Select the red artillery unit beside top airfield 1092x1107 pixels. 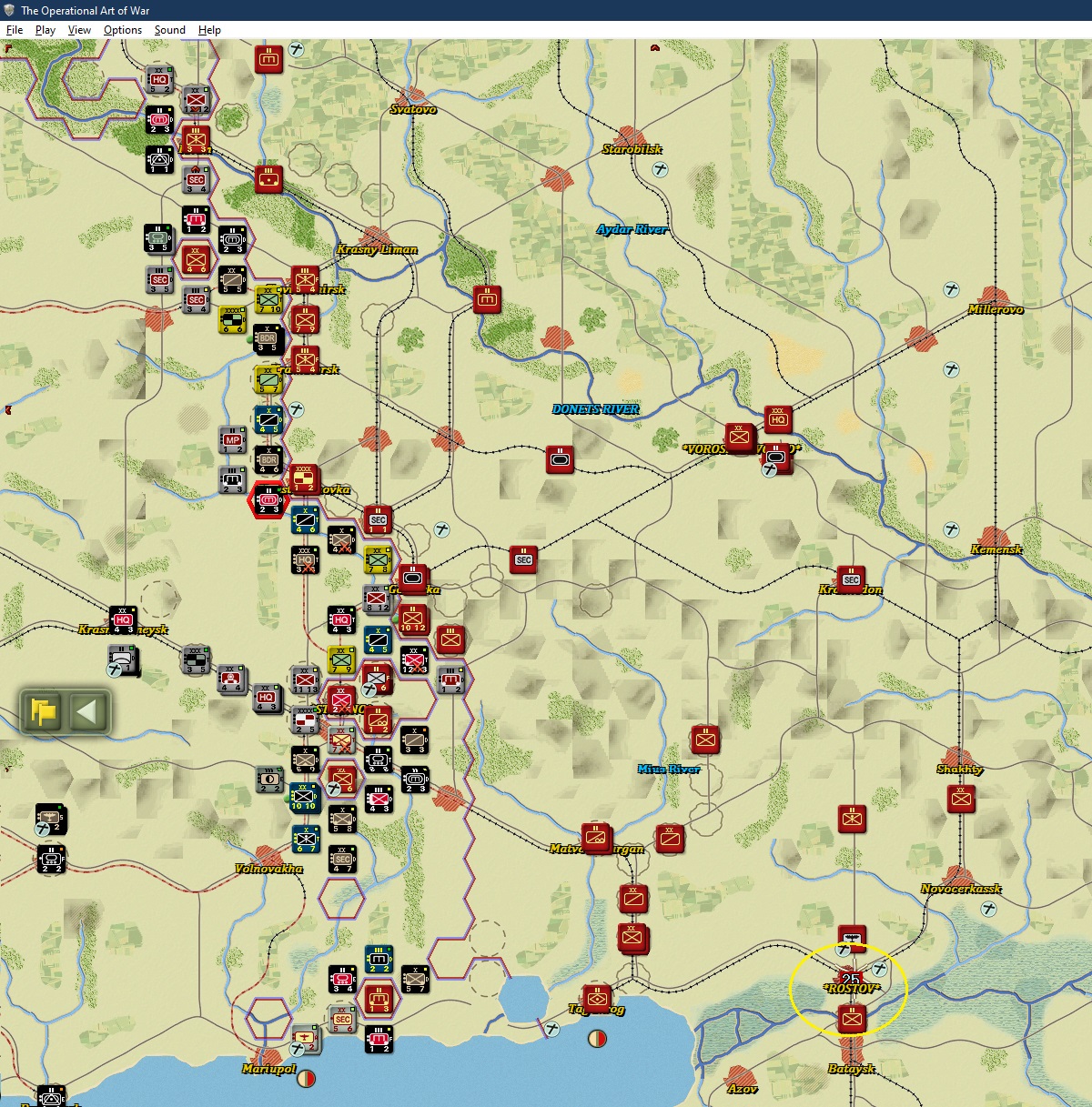268,60
